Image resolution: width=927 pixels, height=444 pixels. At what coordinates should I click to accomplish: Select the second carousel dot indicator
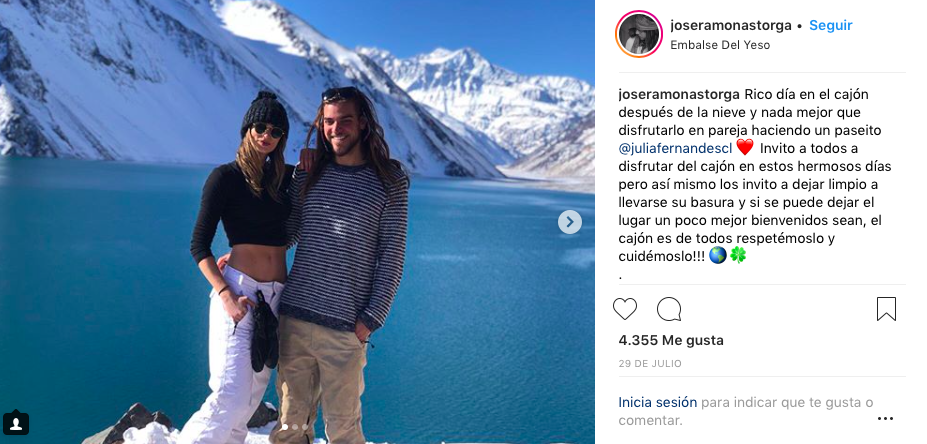pos(294,427)
